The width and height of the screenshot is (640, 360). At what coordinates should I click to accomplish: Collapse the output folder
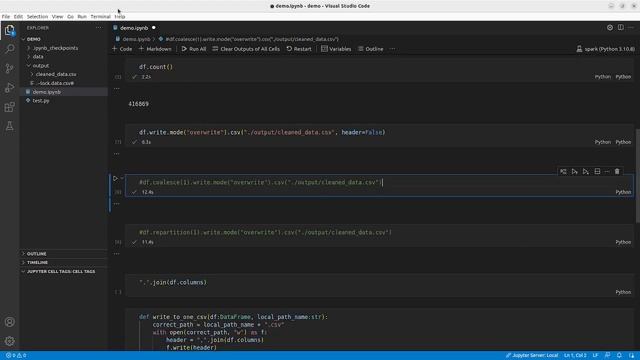(x=41, y=66)
